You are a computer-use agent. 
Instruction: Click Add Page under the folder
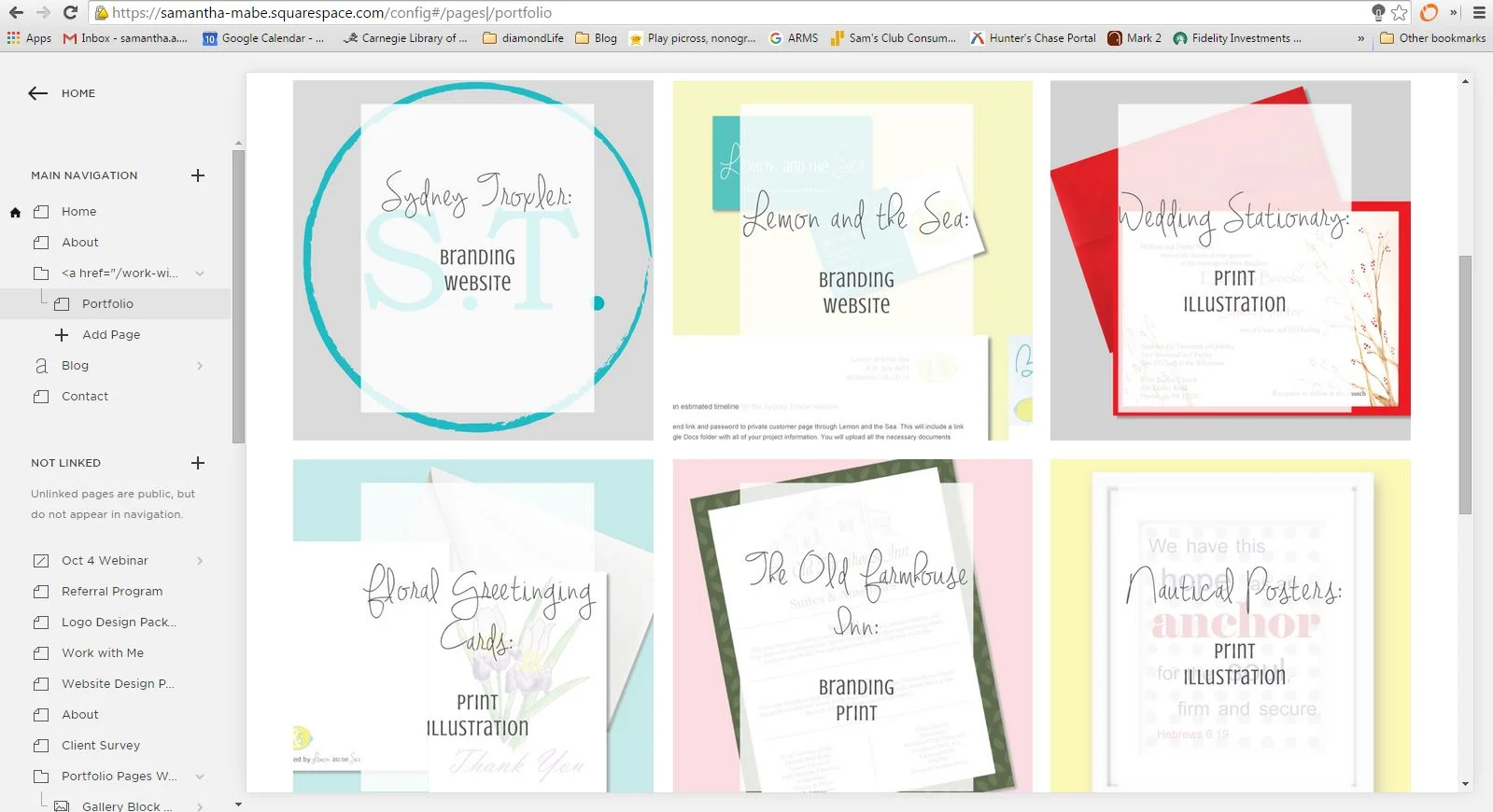(110, 335)
